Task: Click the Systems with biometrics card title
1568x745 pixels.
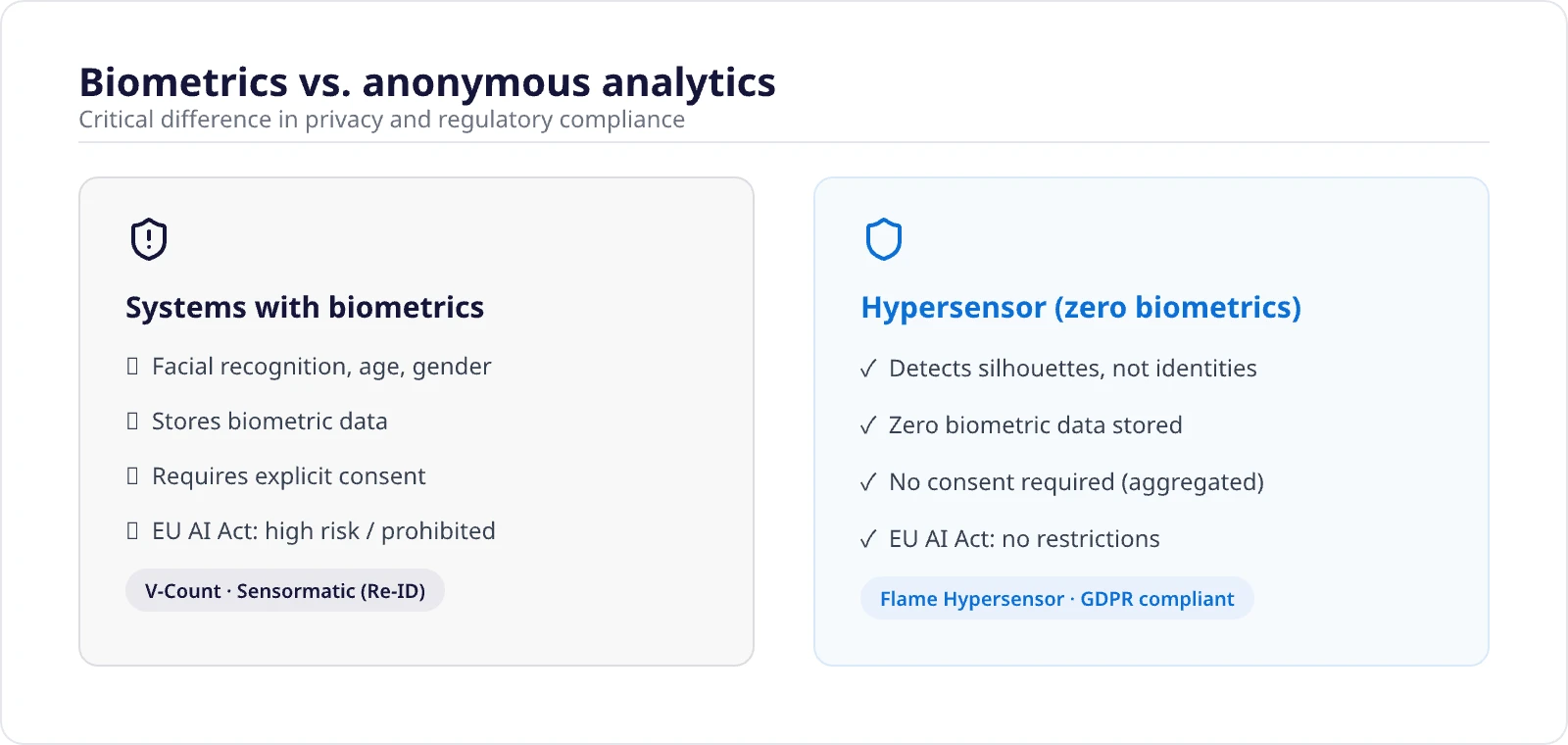Action: (x=305, y=308)
